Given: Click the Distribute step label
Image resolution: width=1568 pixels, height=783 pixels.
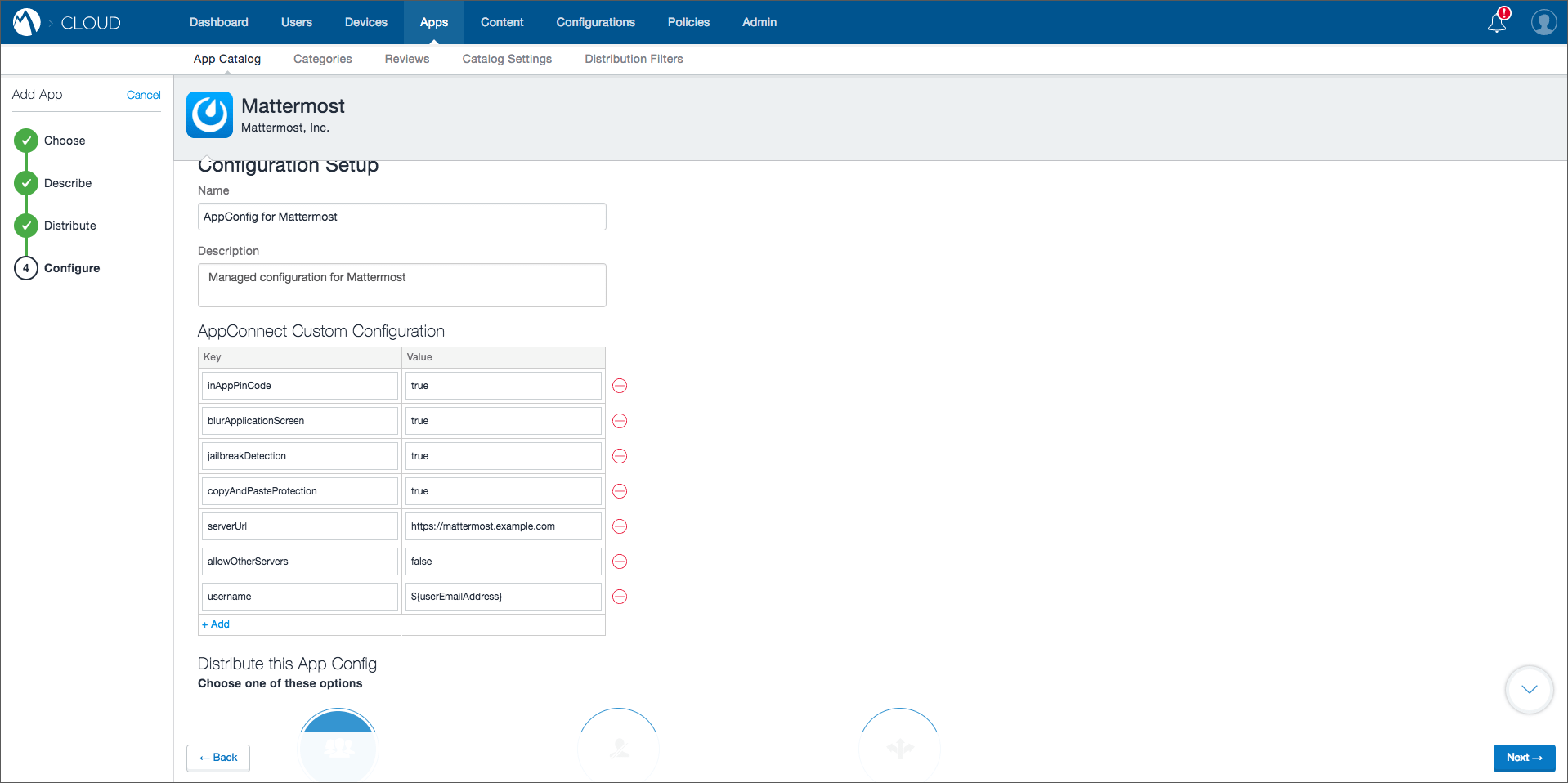Looking at the screenshot, I should (x=70, y=226).
